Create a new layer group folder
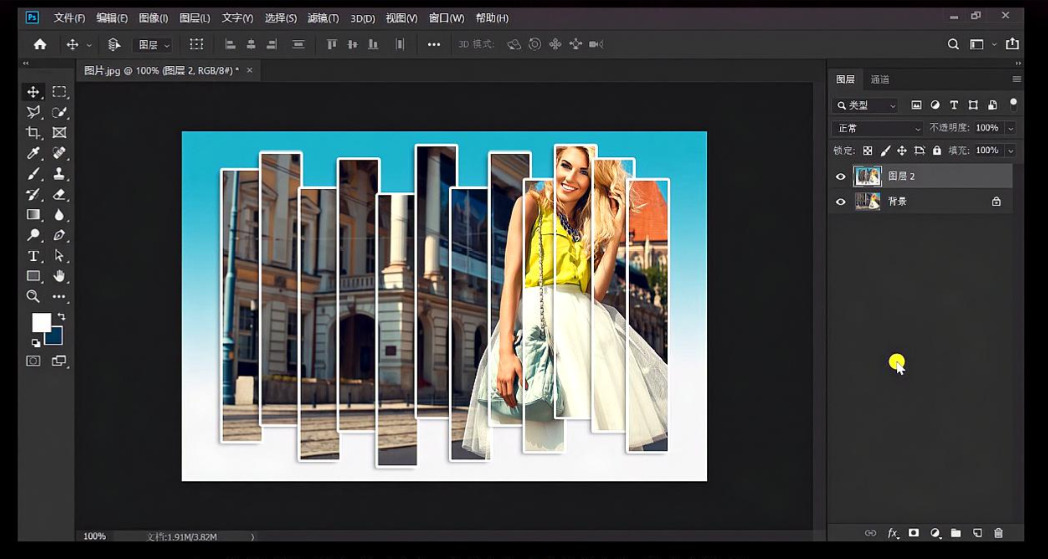The width and height of the screenshot is (1048, 559). pos(956,533)
